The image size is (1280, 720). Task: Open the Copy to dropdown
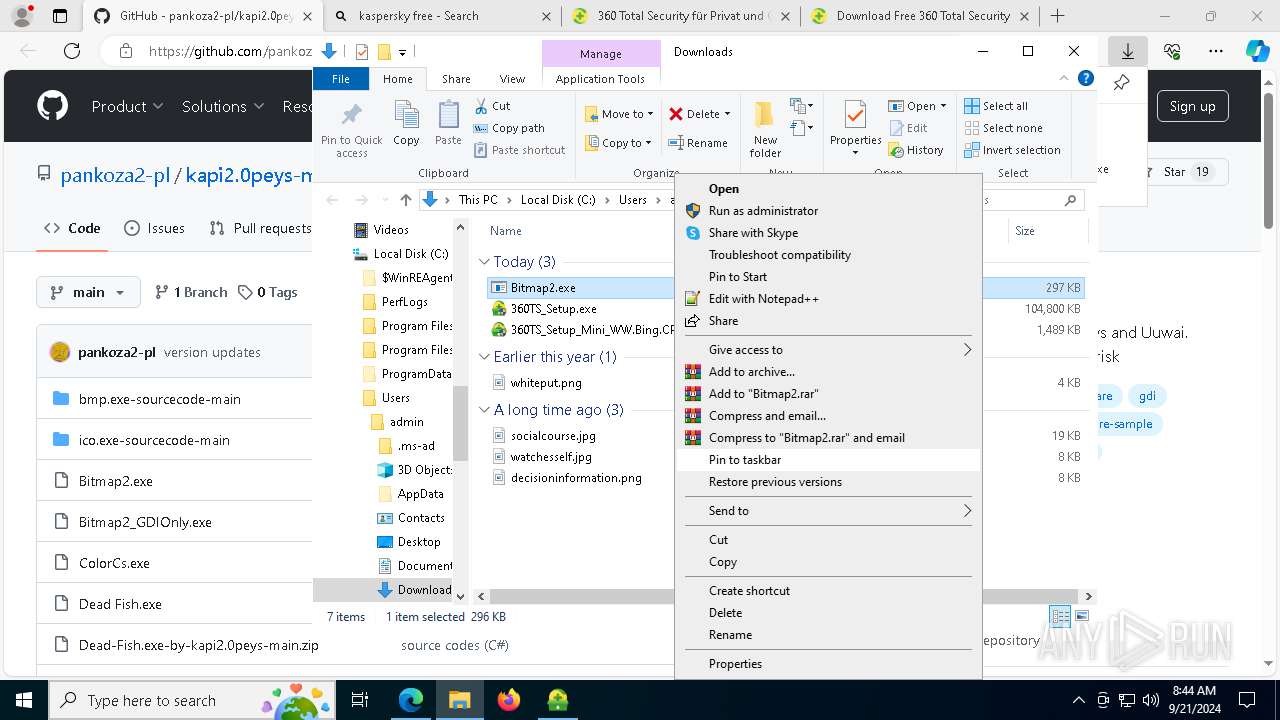(618, 143)
